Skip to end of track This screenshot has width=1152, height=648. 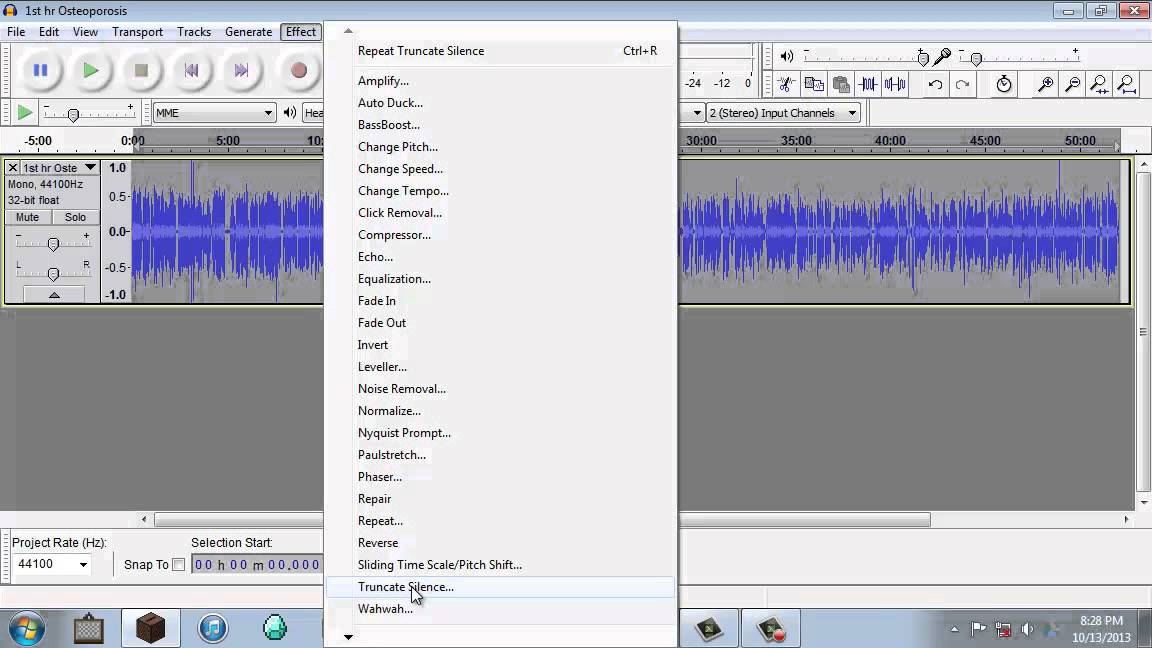[241, 71]
